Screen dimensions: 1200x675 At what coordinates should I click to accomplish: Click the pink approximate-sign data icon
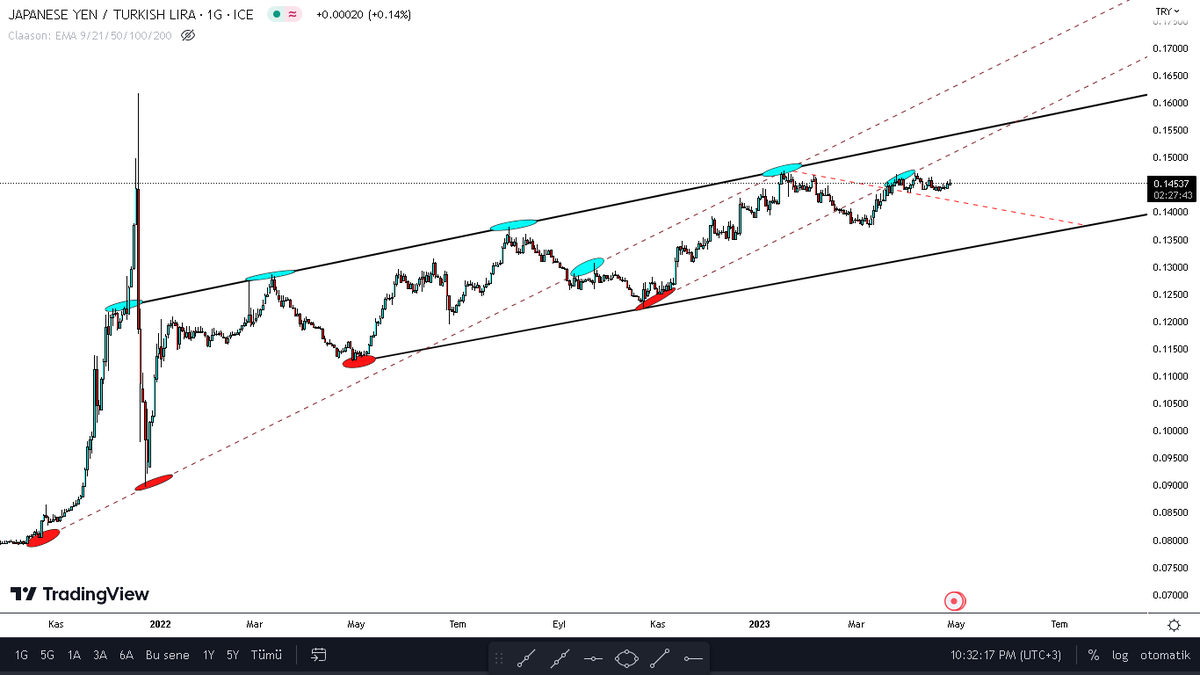292,15
